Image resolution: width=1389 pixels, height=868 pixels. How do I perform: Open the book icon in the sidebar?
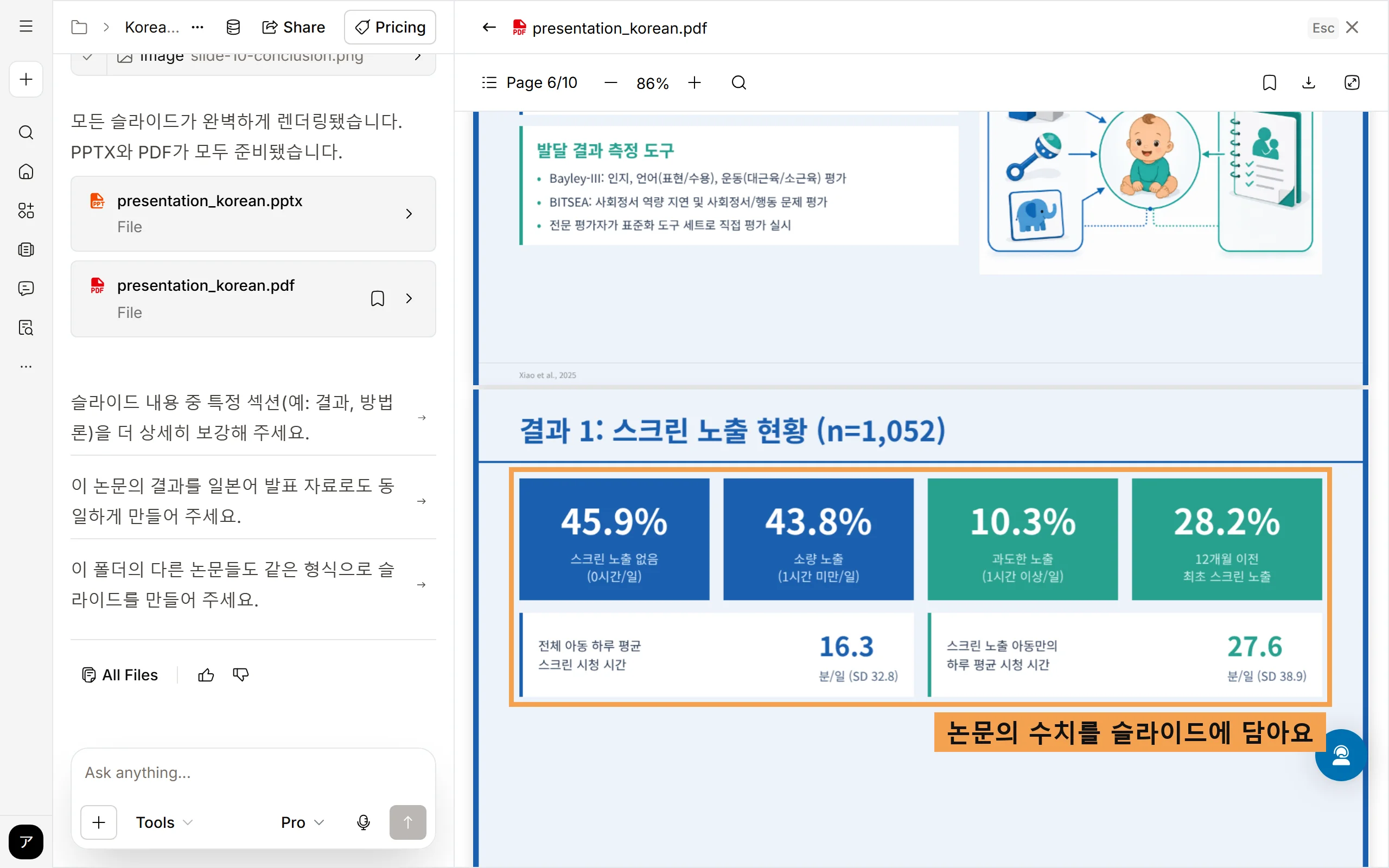(26, 250)
